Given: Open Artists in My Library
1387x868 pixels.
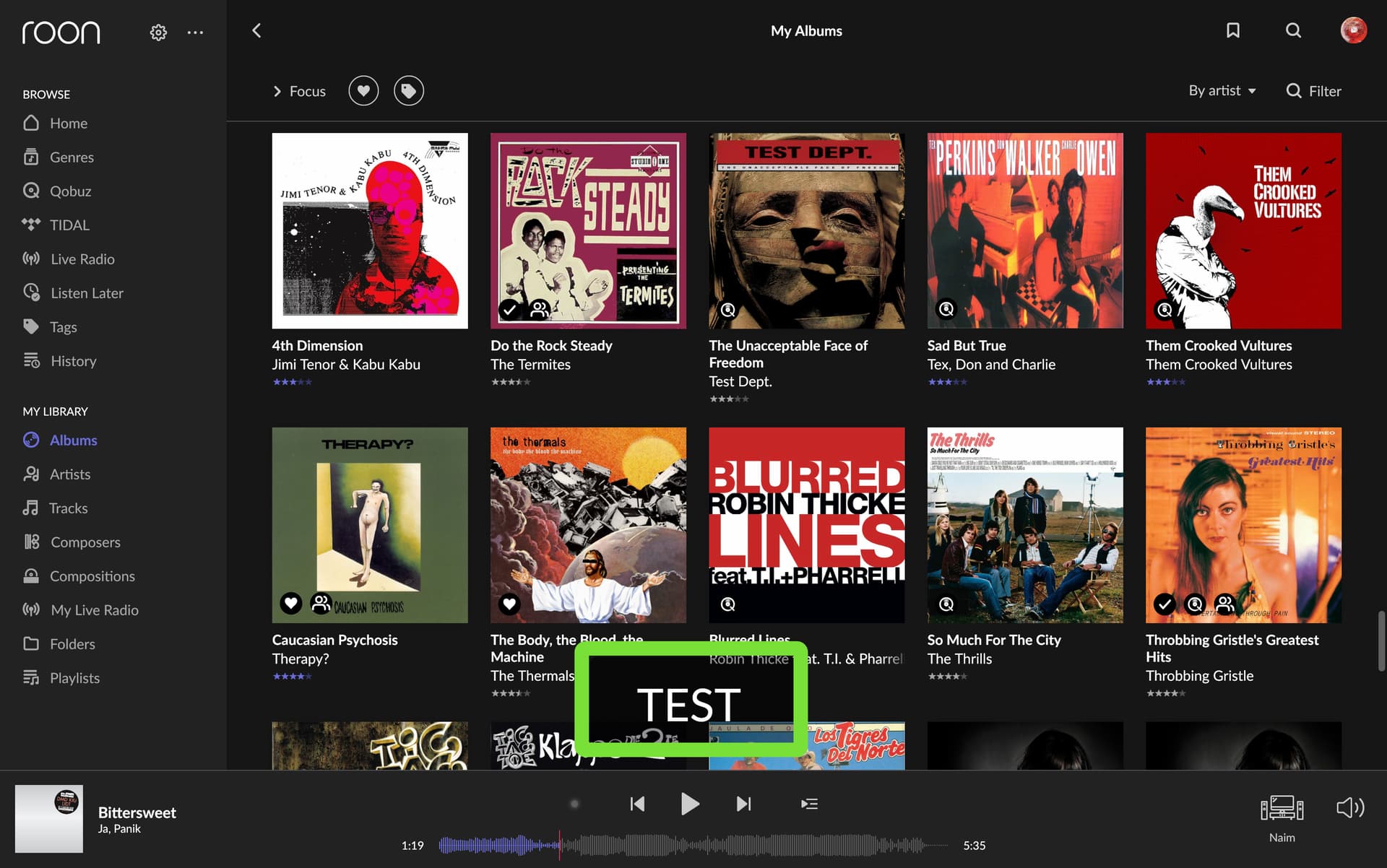Looking at the screenshot, I should point(56,474).
